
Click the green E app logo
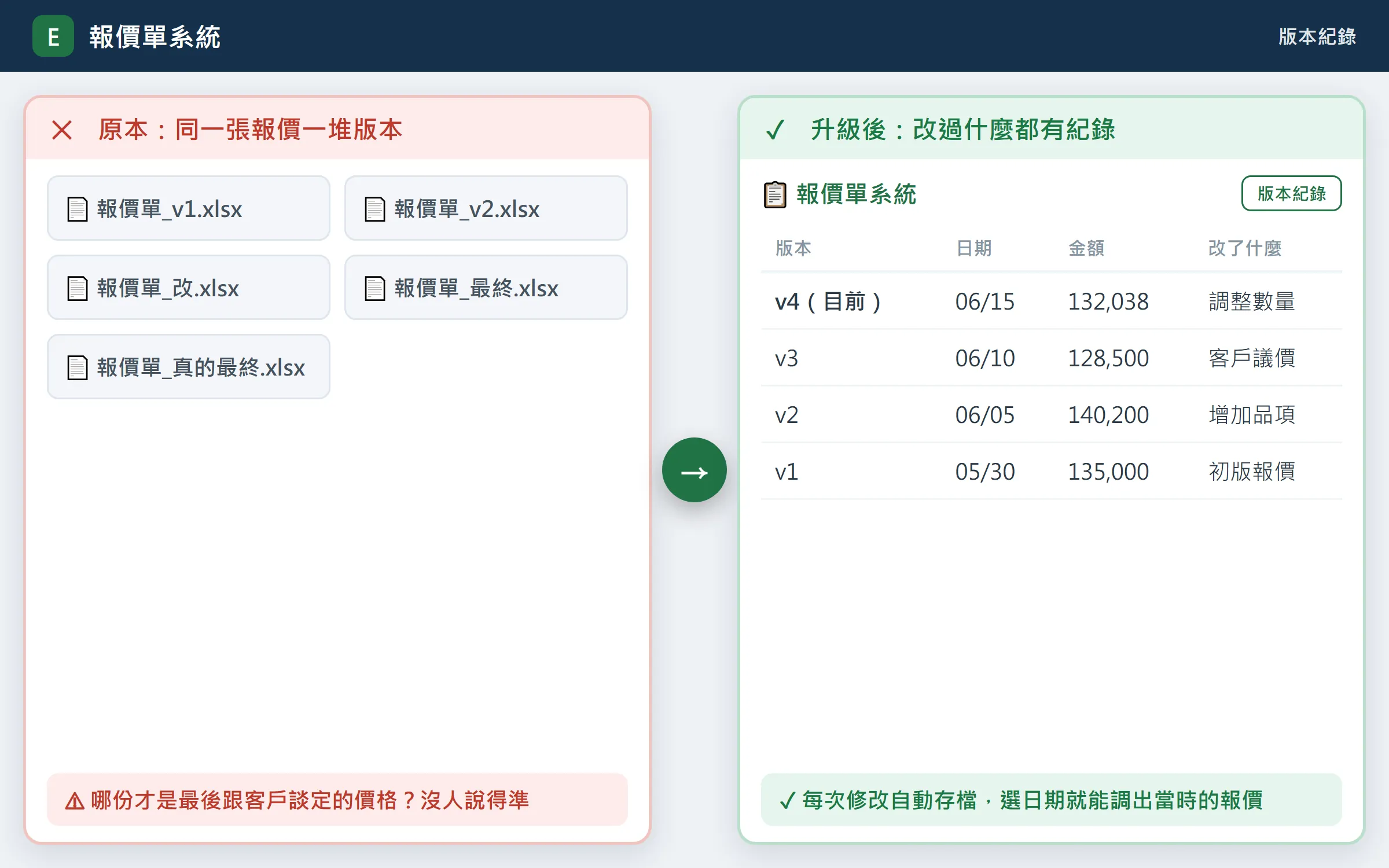click(x=53, y=36)
